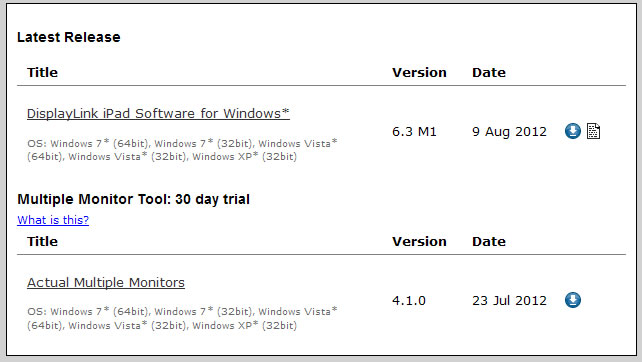This screenshot has width=642, height=362.
Task: Click the Latest Release heading
Action: point(69,37)
